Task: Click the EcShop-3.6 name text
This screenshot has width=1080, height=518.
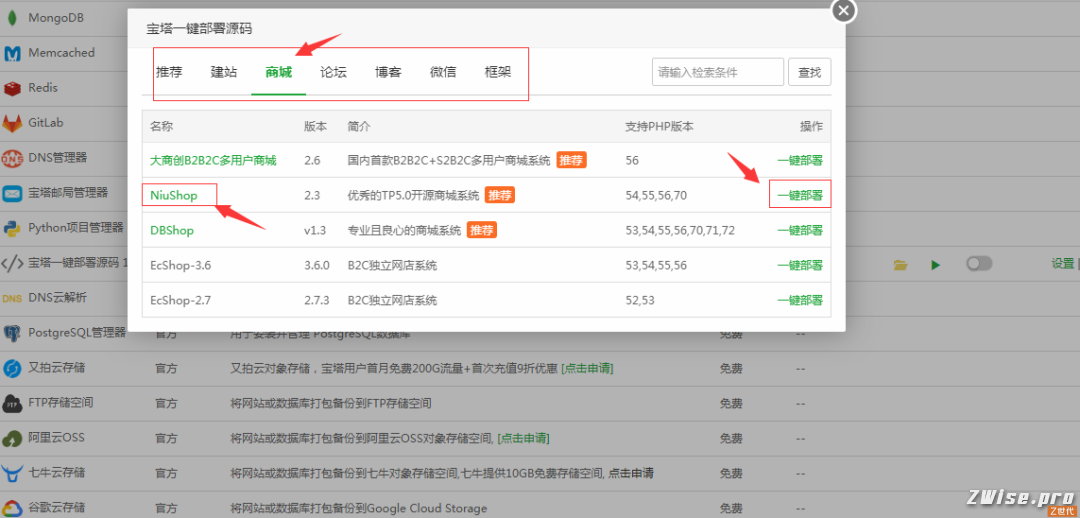Action: click(x=179, y=265)
